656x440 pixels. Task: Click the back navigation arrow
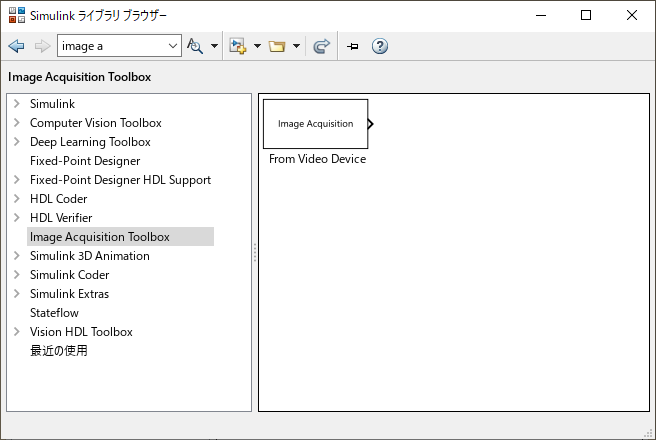16,46
